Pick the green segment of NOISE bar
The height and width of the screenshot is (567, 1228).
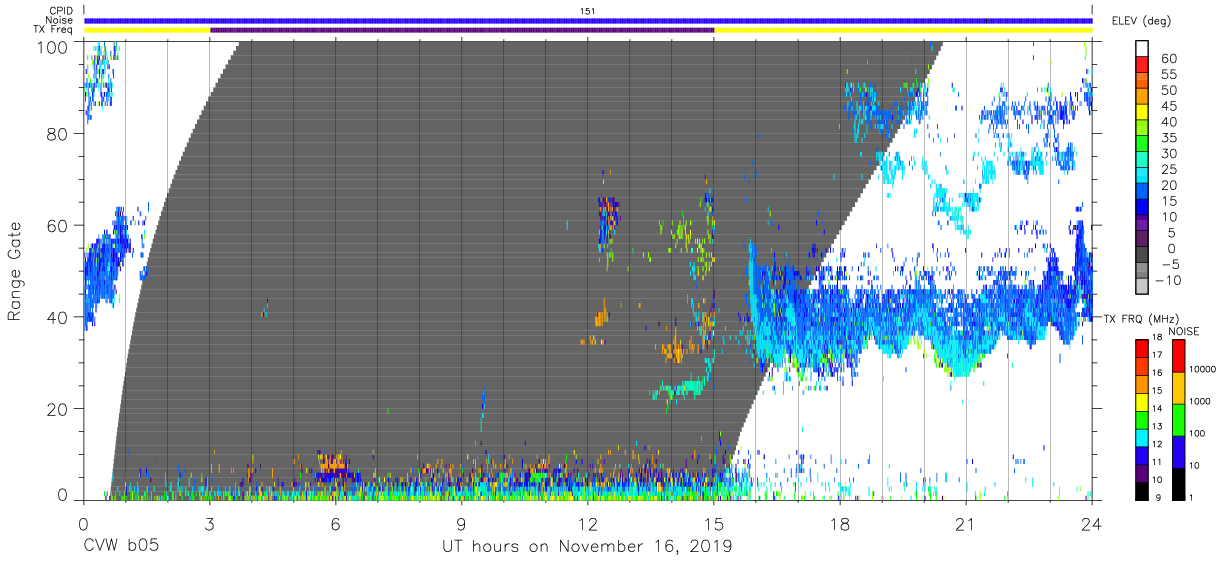click(1177, 420)
